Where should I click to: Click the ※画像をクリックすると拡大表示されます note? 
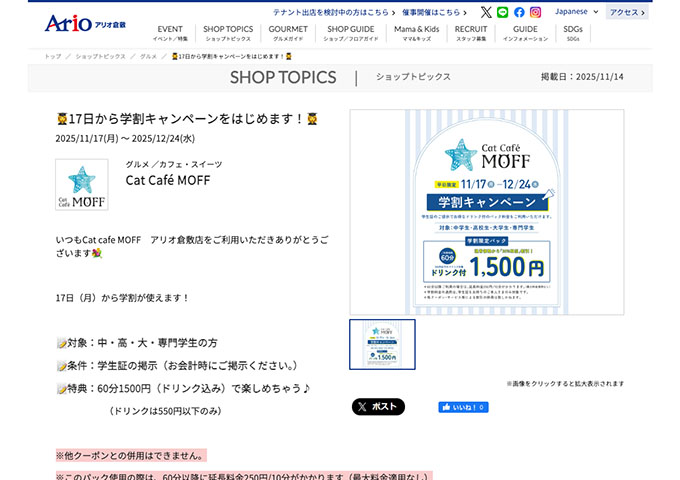(x=565, y=384)
